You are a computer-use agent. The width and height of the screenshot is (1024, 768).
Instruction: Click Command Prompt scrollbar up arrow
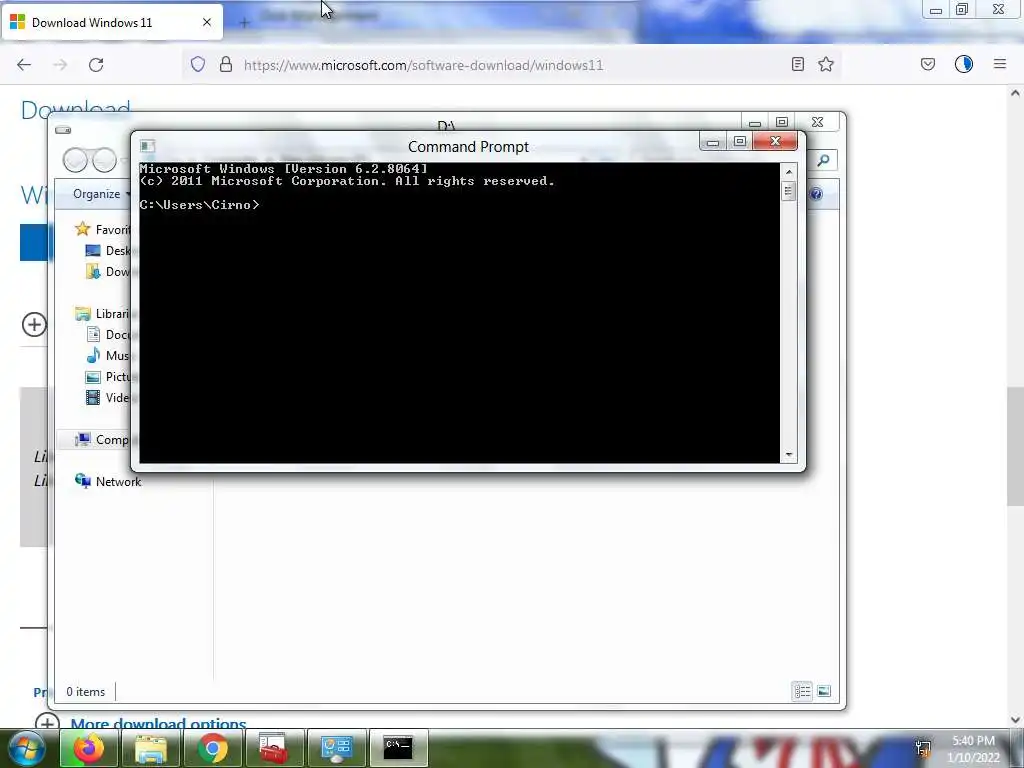pos(789,172)
